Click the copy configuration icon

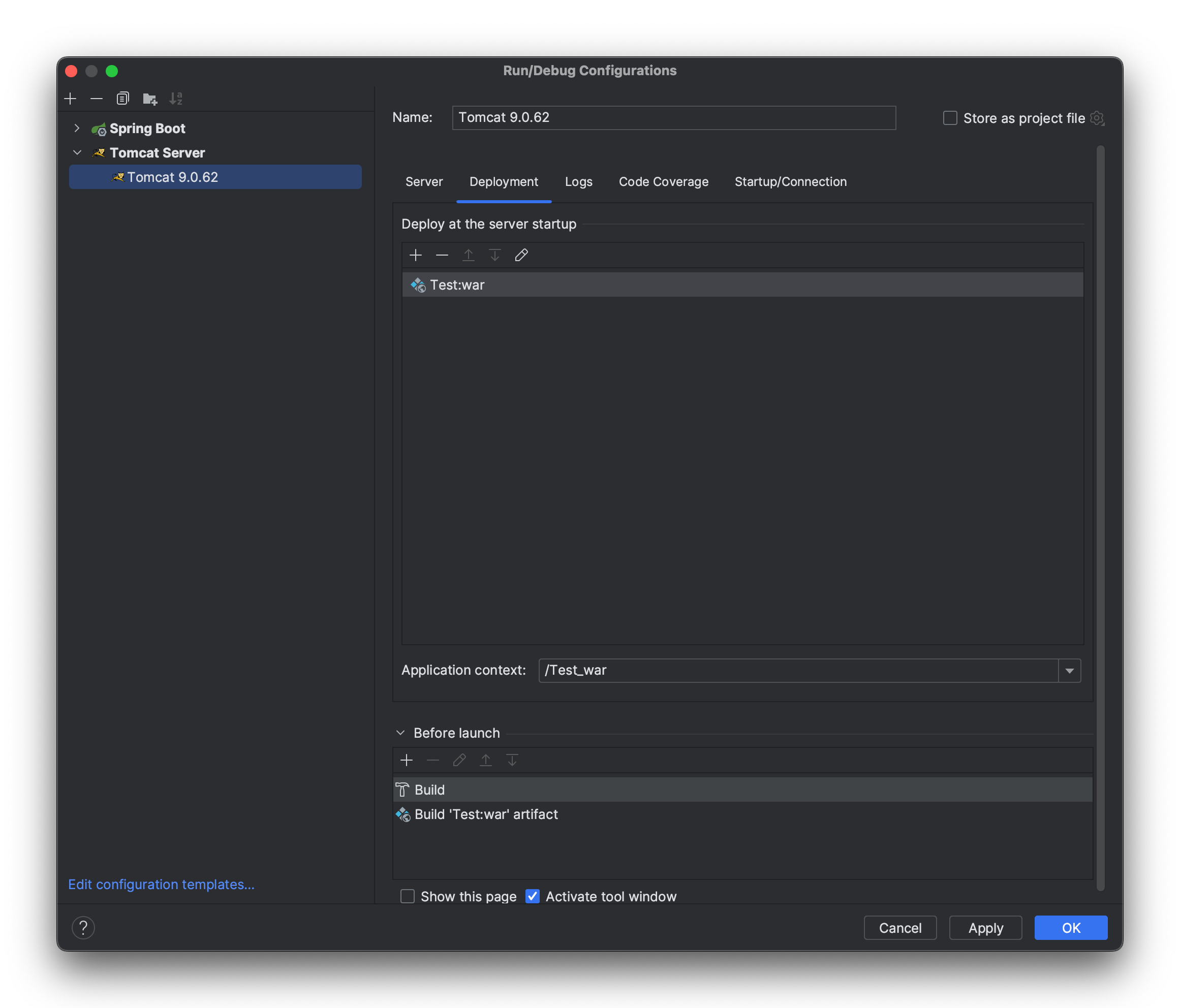(x=122, y=99)
